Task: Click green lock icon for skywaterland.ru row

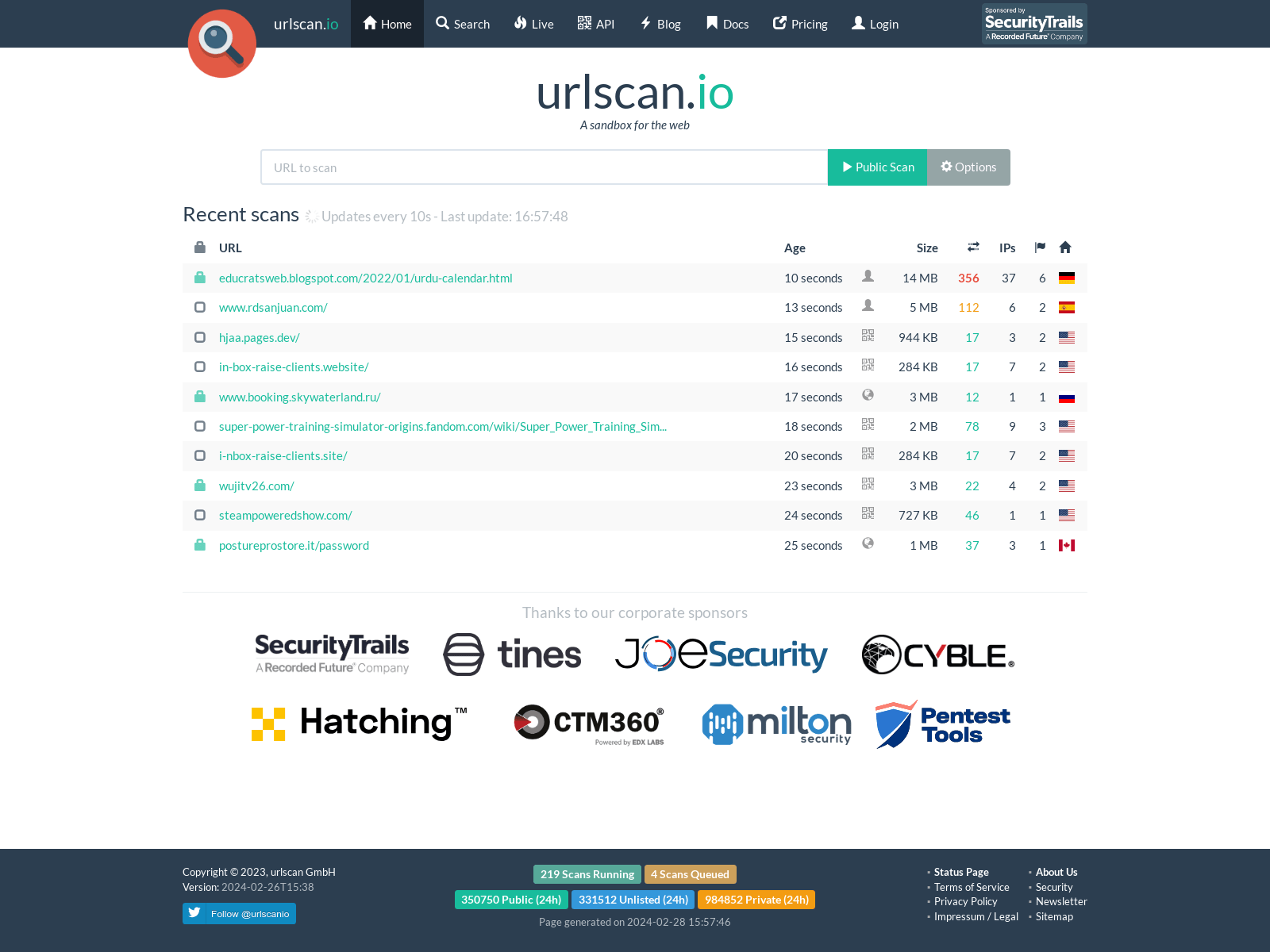Action: pyautogui.click(x=200, y=397)
